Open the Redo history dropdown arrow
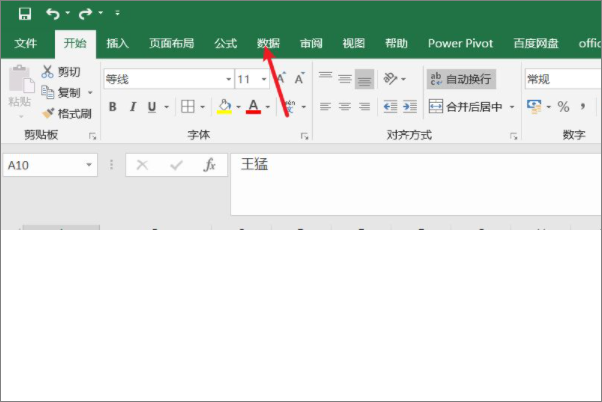The height and width of the screenshot is (402, 602). (x=101, y=13)
